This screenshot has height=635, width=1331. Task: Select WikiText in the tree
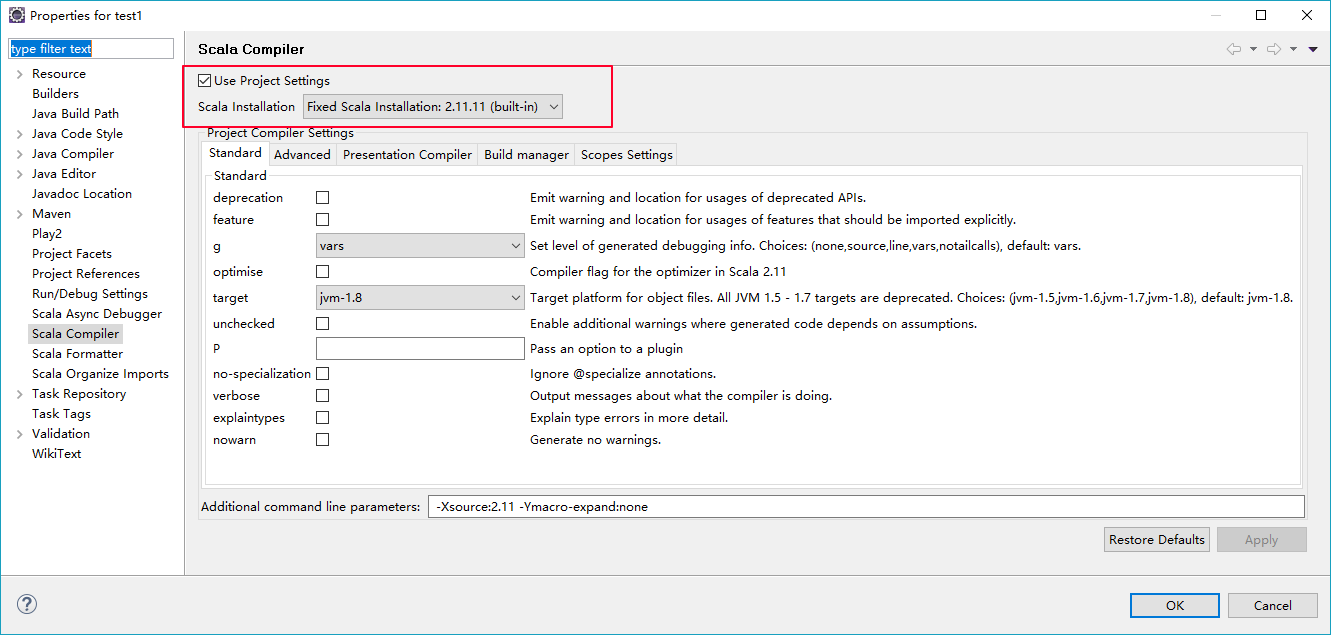[57, 454]
